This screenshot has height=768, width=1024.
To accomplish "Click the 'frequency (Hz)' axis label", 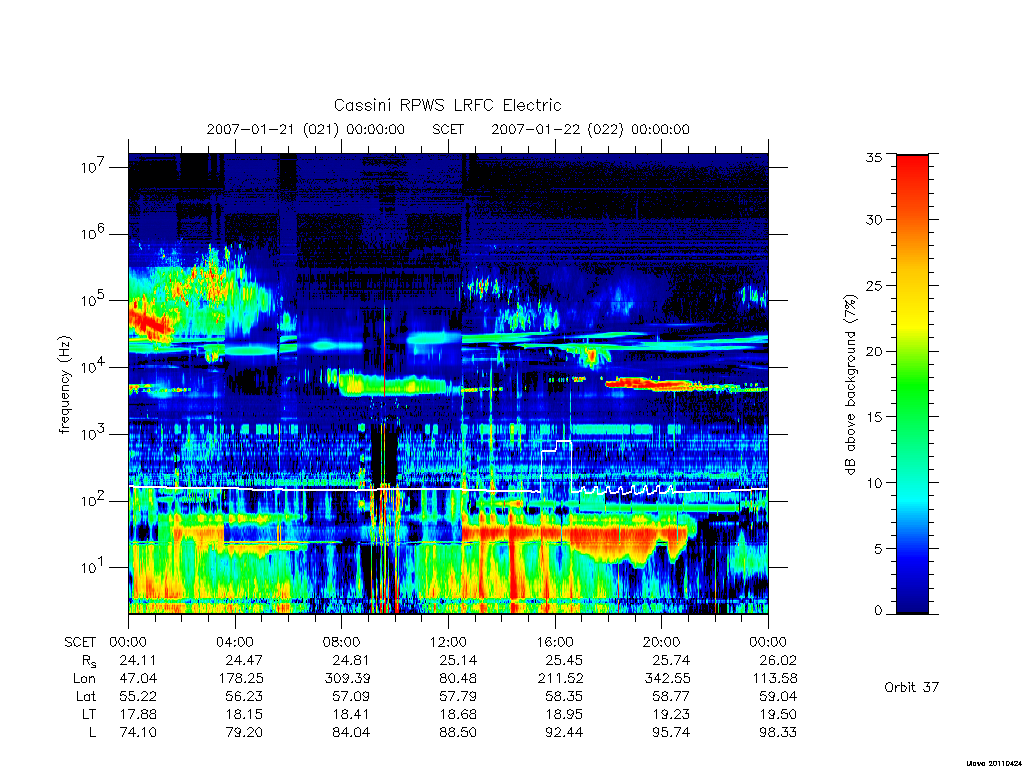I will click(64, 385).
